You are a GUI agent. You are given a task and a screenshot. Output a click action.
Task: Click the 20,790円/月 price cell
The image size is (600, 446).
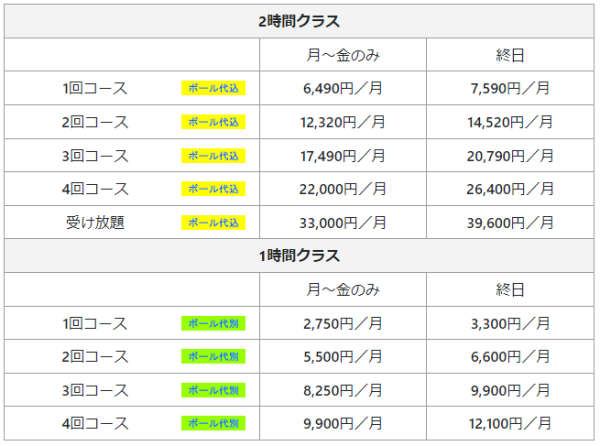pos(510,156)
